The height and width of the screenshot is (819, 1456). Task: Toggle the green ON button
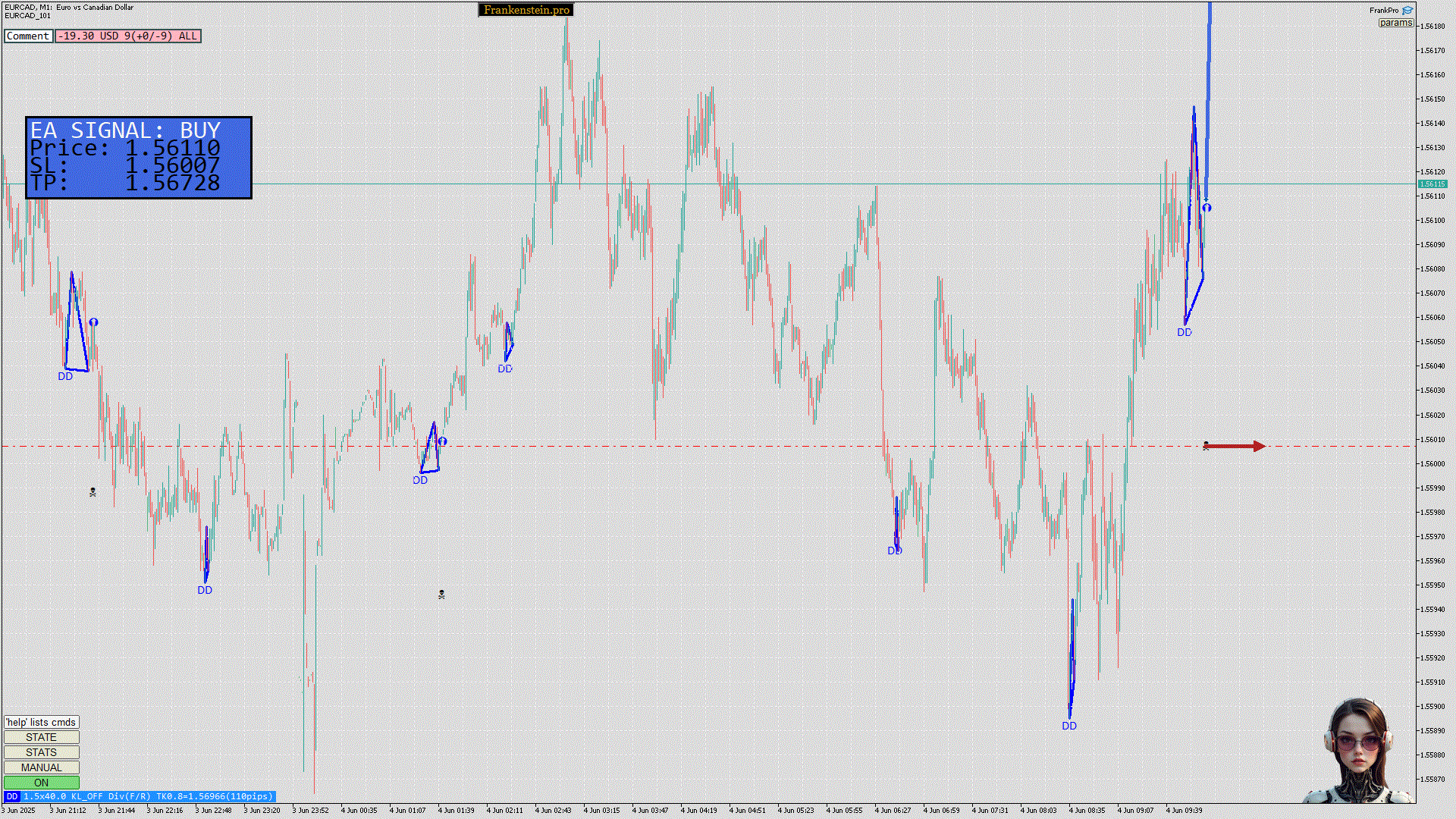pos(41,783)
